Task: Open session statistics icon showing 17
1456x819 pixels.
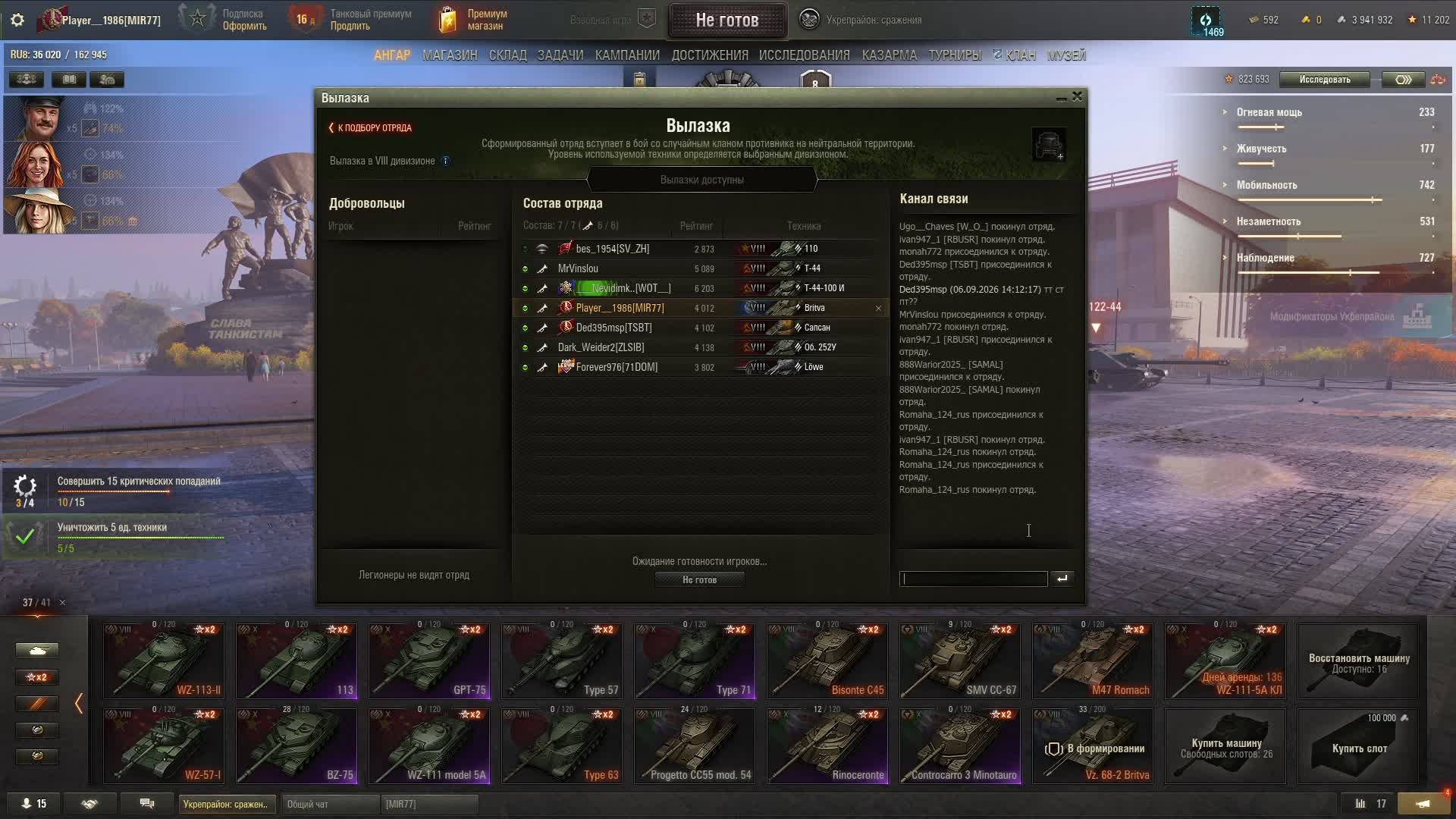Action: 1370,804
